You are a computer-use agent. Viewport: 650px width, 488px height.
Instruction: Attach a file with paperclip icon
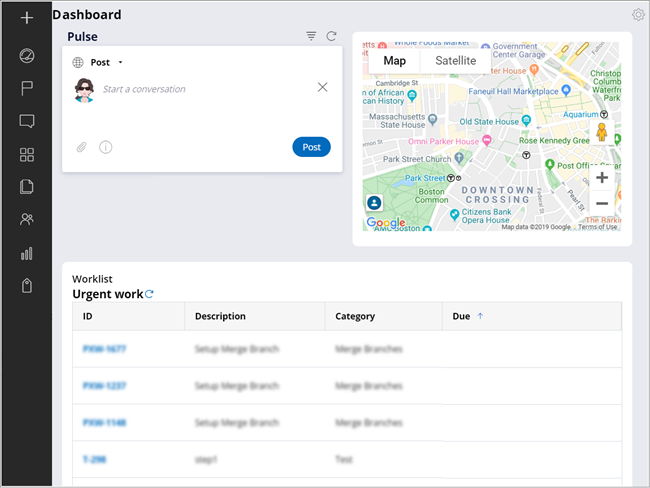point(82,147)
